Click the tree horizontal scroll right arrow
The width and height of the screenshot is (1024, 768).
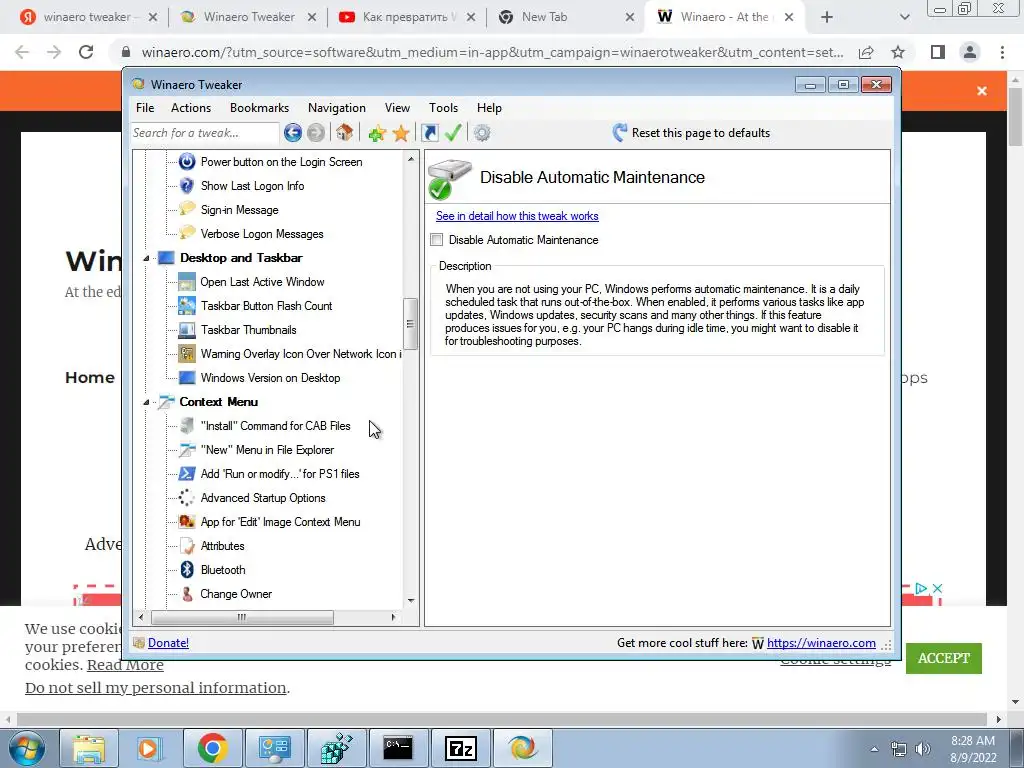[393, 617]
